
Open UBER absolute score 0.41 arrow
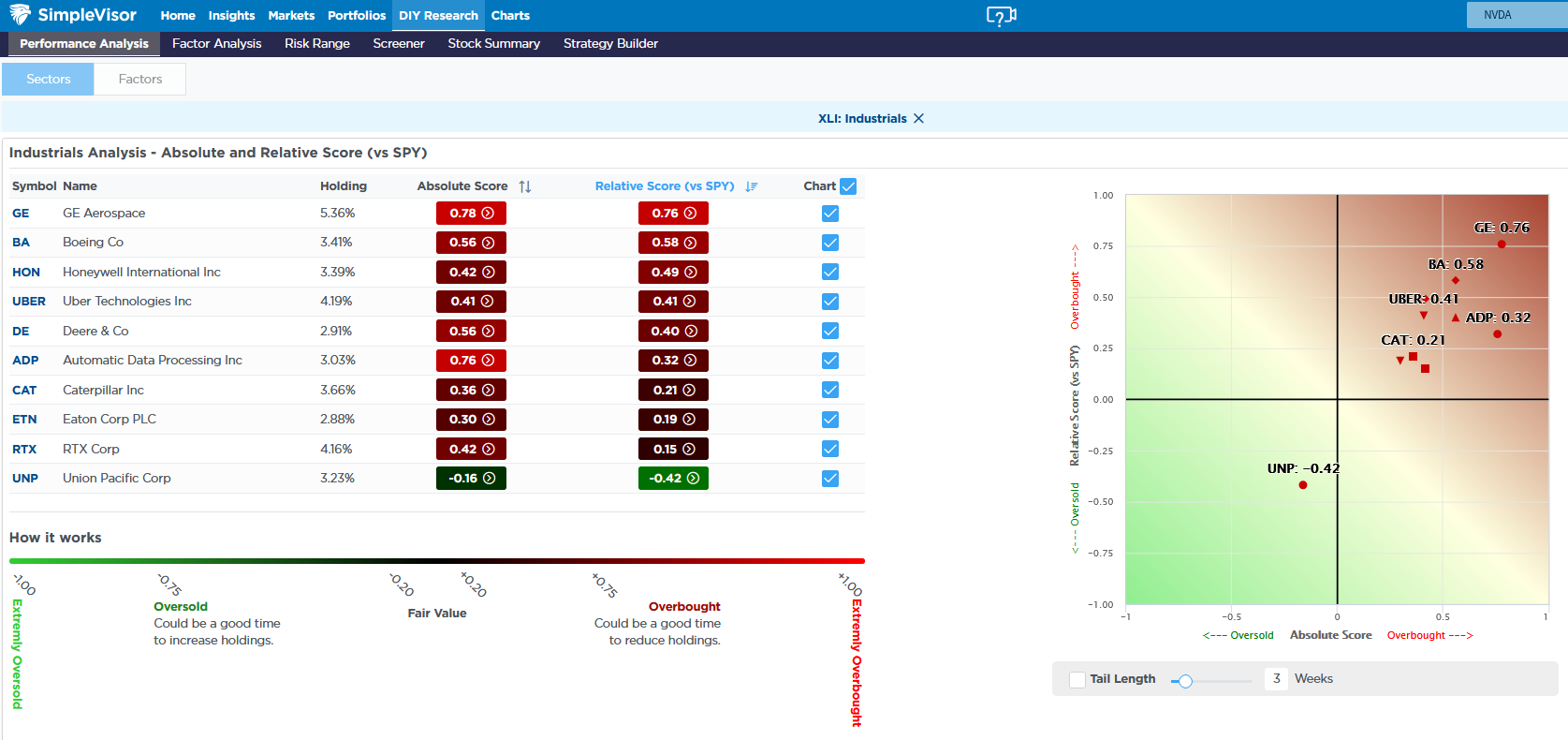click(487, 302)
